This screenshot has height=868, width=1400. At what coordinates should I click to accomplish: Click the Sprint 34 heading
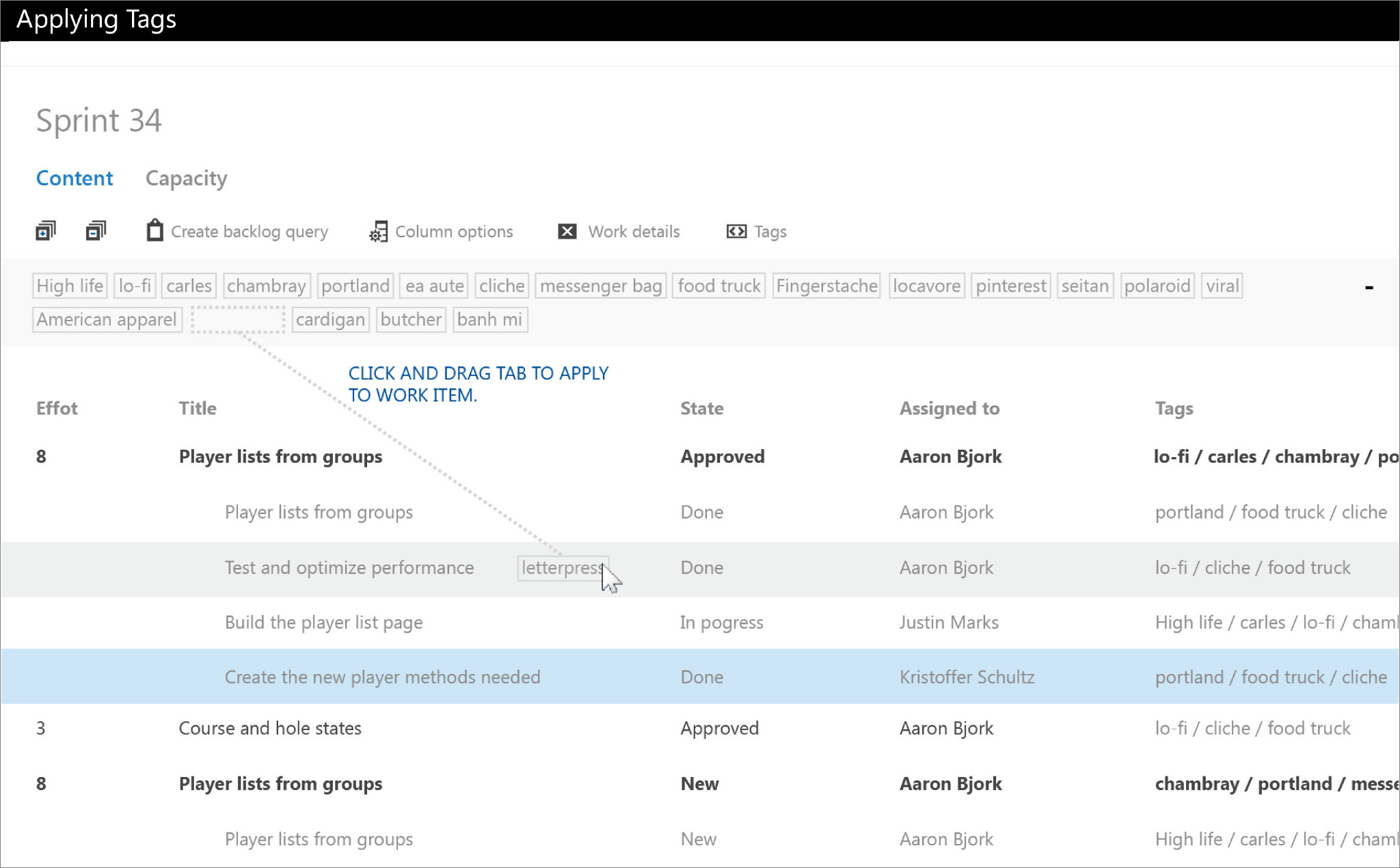98,121
